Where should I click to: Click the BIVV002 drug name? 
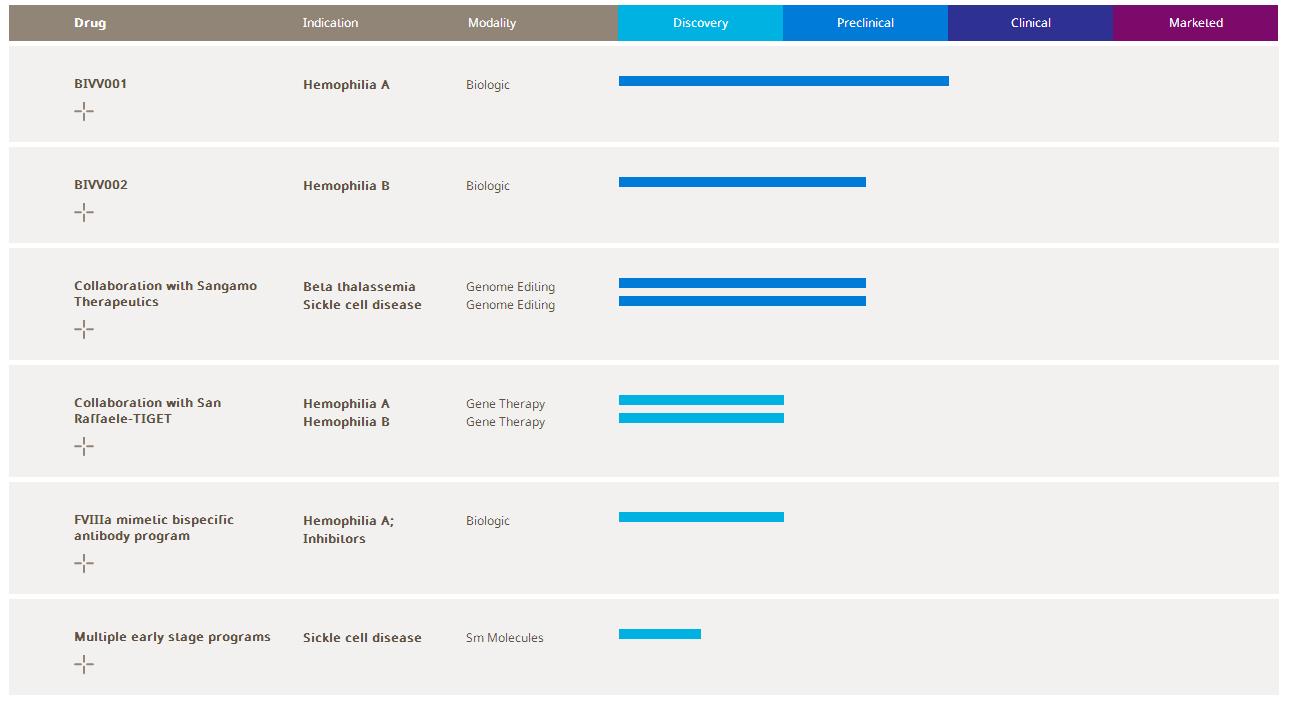click(x=100, y=185)
